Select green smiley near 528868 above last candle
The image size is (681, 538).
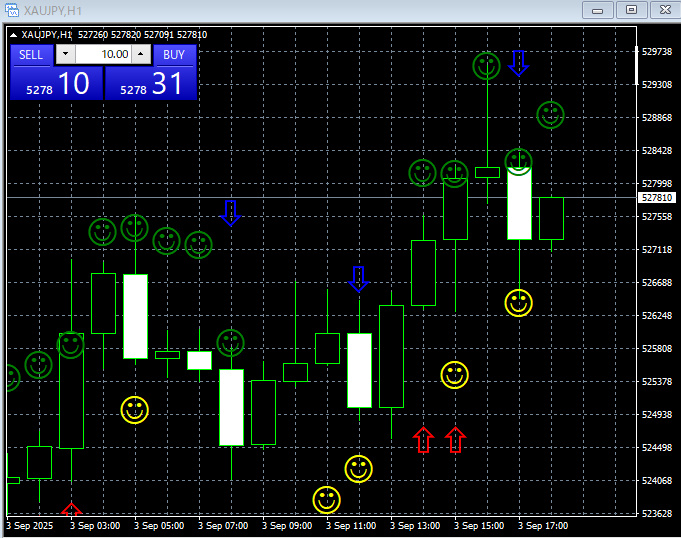[550, 115]
